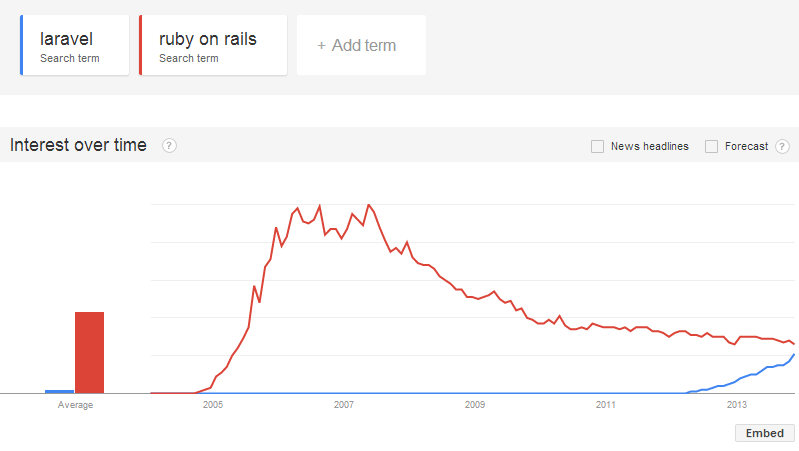The height and width of the screenshot is (451, 799).
Task: Click the 2007 label on the time axis
Action: pos(344,405)
